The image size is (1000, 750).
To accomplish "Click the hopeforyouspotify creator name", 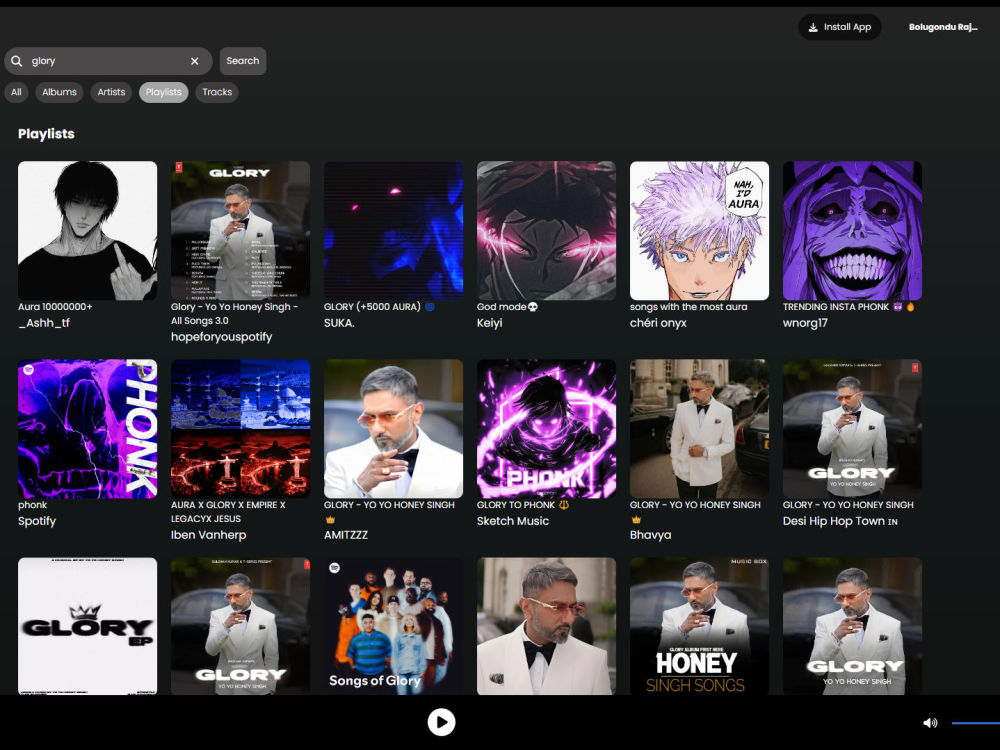I will tap(221, 337).
